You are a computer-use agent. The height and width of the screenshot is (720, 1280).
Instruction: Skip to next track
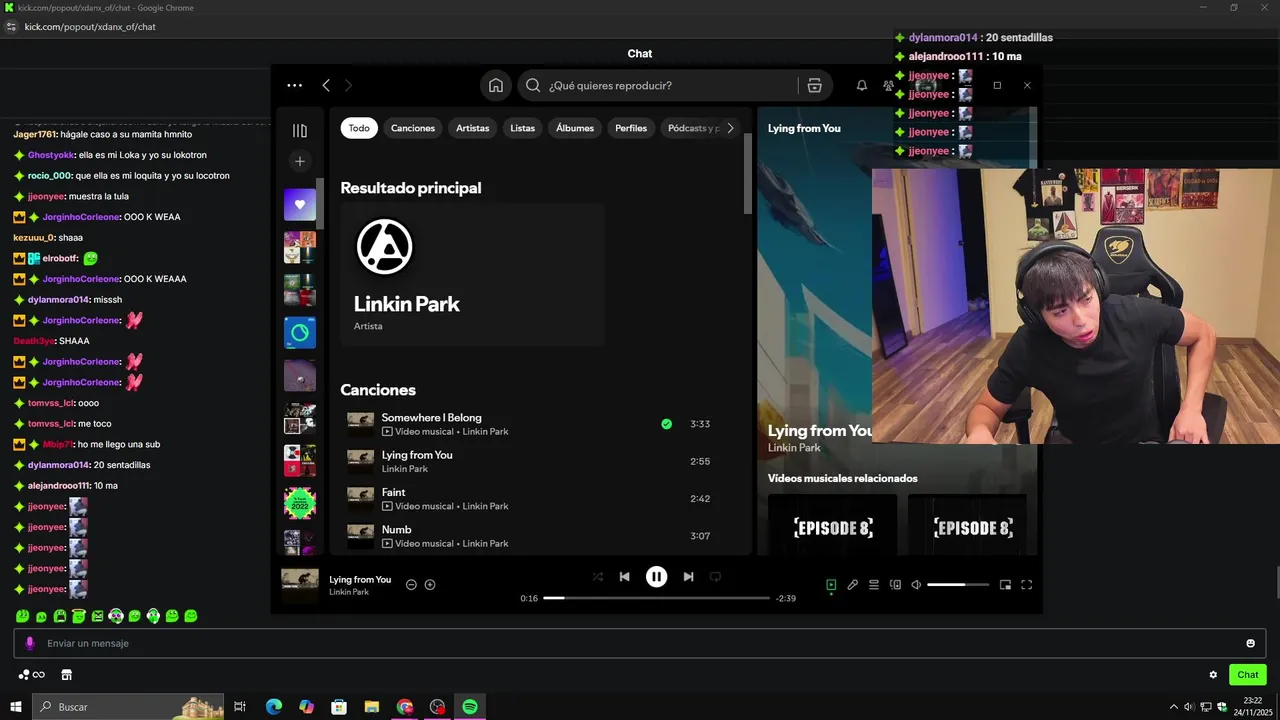(x=688, y=576)
